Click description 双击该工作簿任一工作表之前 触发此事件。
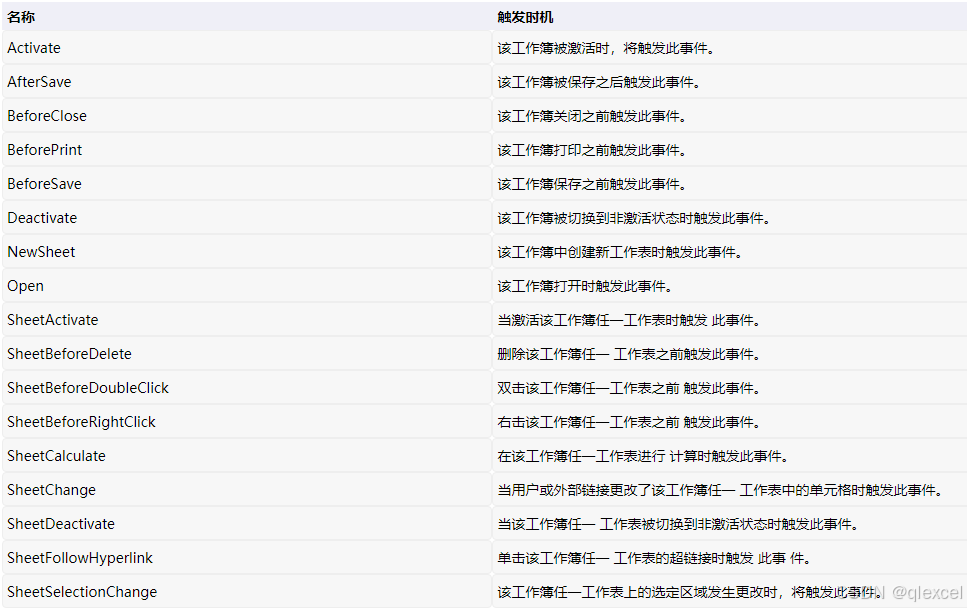 628,388
